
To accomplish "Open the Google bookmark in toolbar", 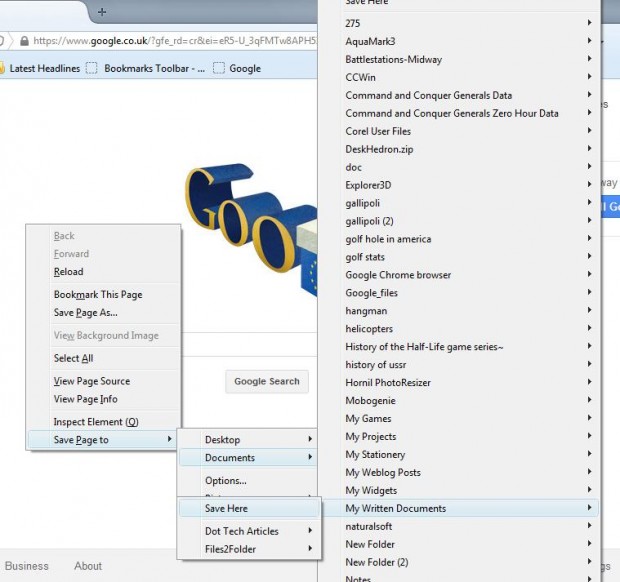I will pyautogui.click(x=237, y=68).
